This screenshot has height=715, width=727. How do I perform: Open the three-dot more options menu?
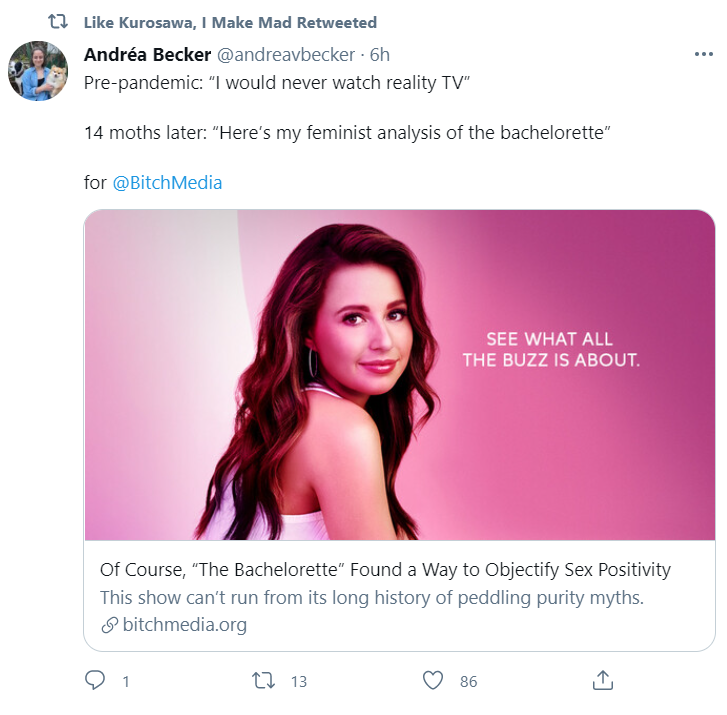(x=703, y=54)
